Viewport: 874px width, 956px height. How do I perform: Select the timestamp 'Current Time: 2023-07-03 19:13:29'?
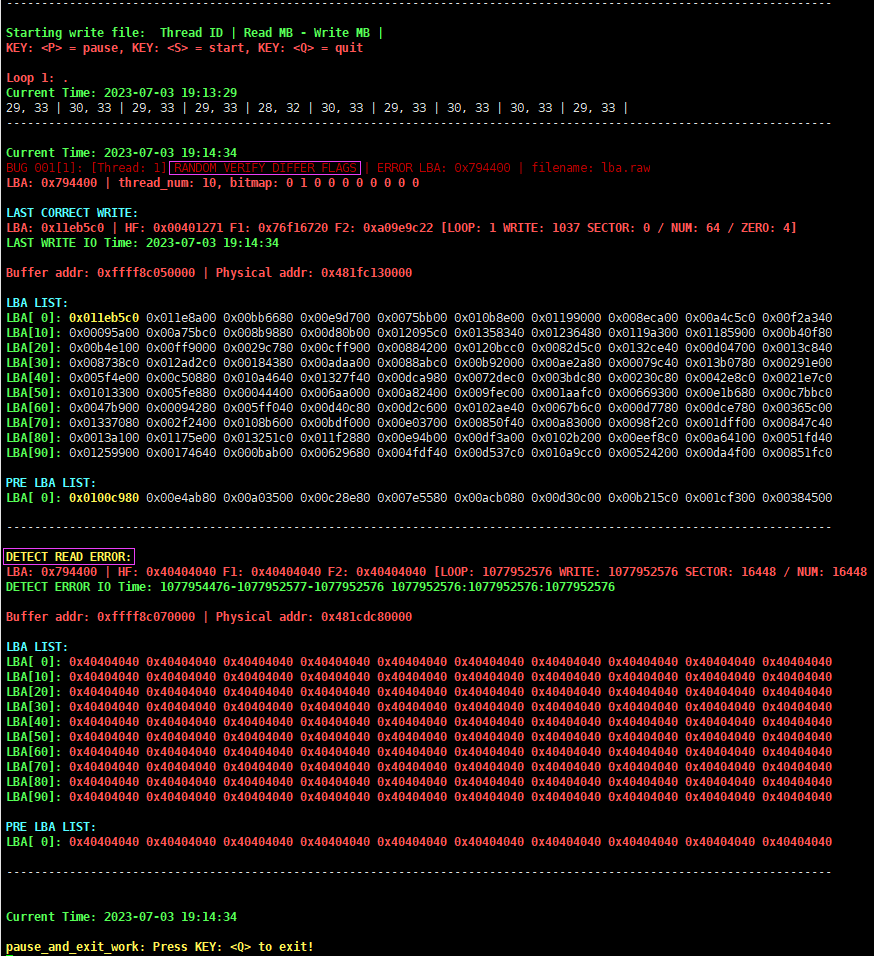[121, 93]
